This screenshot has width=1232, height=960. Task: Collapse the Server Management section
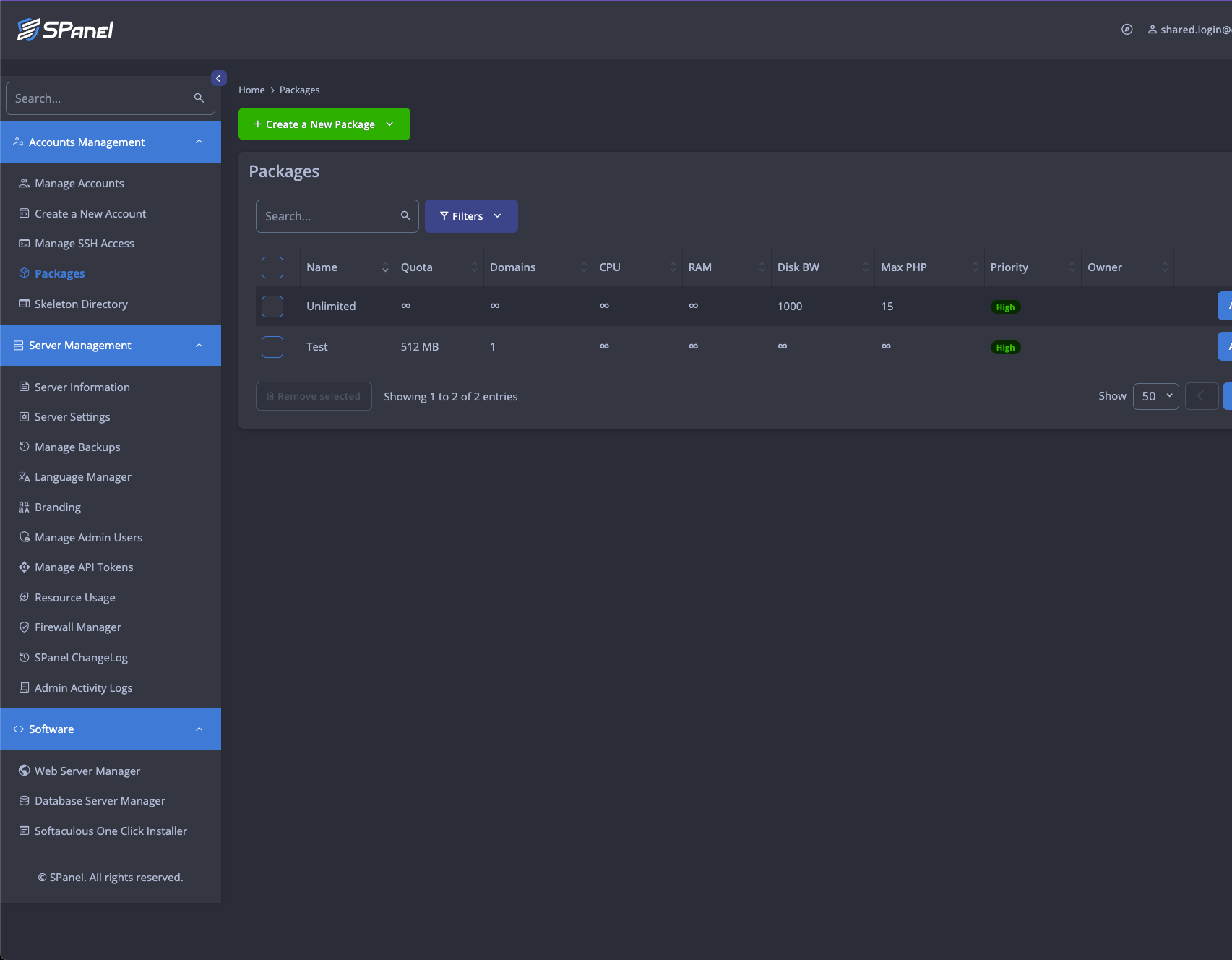click(111, 346)
